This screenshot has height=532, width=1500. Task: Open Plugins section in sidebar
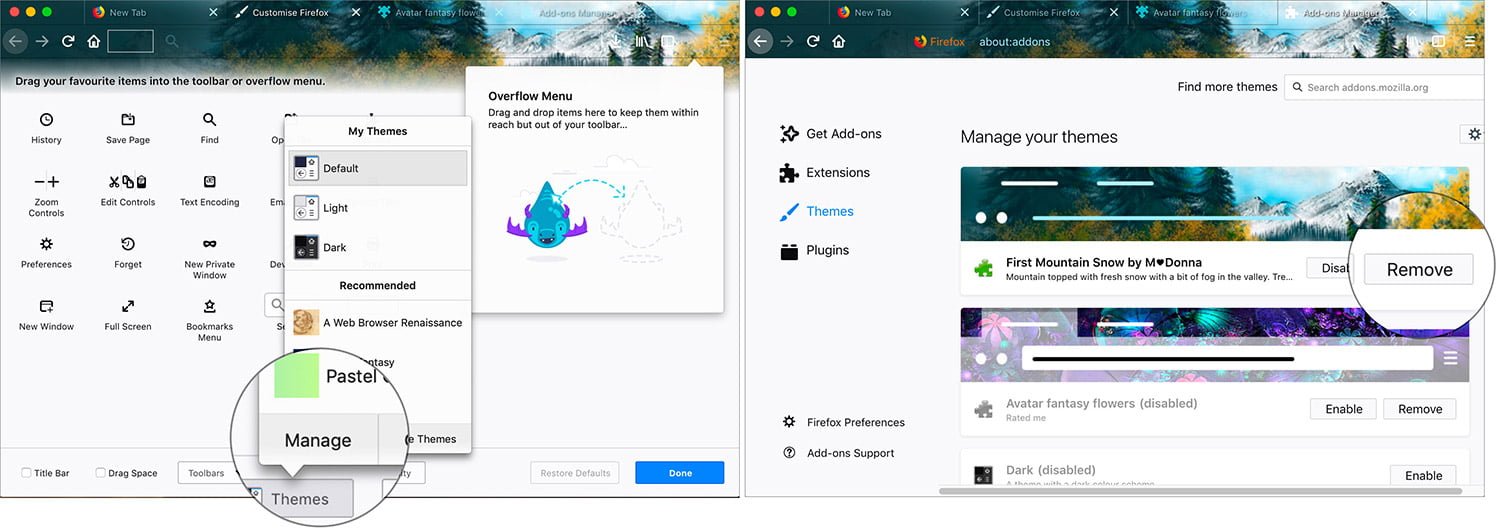(x=814, y=251)
